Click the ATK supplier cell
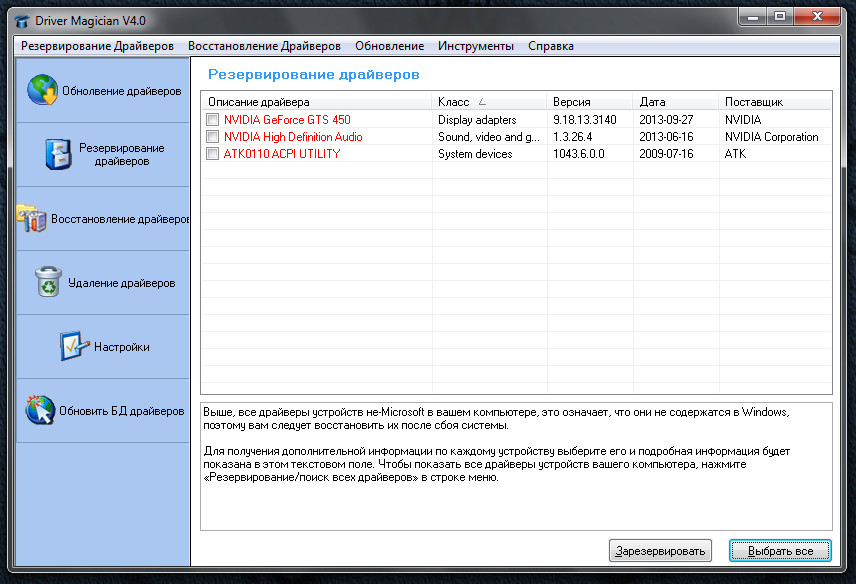This screenshot has height=584, width=856. [x=735, y=154]
